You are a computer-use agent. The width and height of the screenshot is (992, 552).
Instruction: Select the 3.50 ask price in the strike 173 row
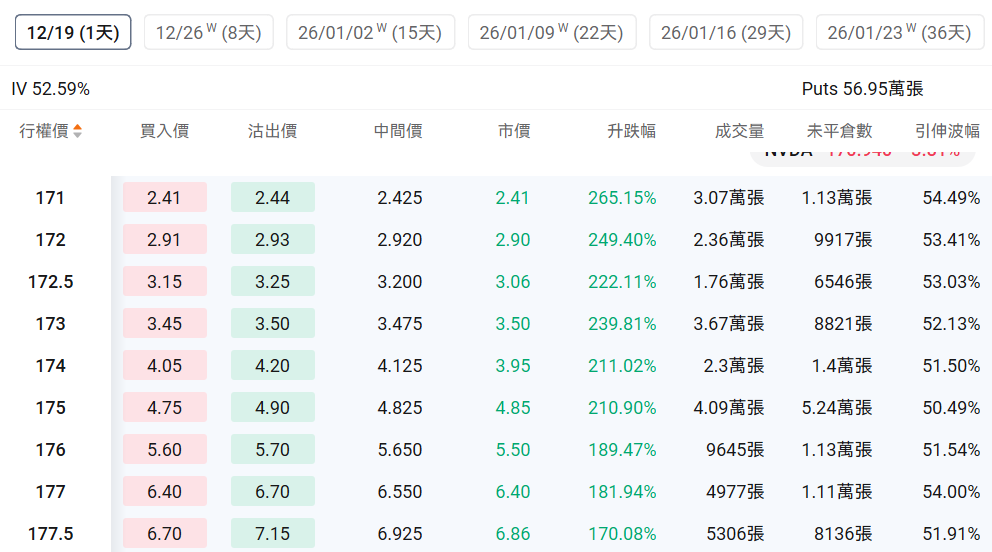[272, 324]
